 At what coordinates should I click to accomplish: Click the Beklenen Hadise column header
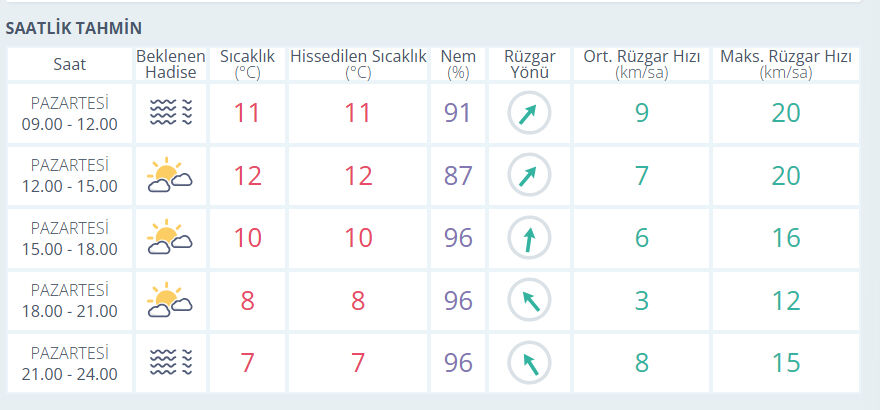[169, 64]
